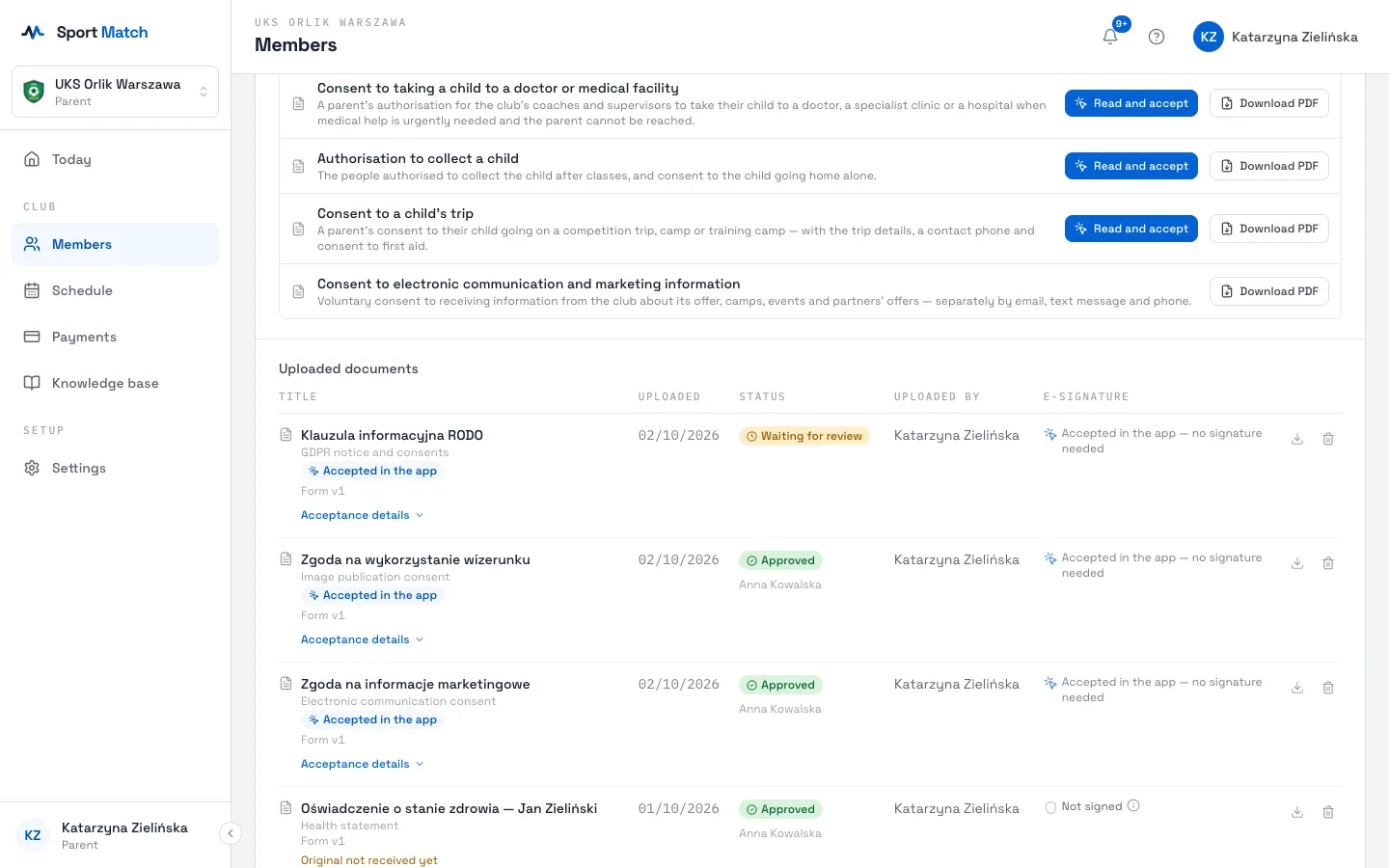The image size is (1389, 868).
Task: Download the Zgoda na informacje marketingowe file
Action: (1297, 688)
